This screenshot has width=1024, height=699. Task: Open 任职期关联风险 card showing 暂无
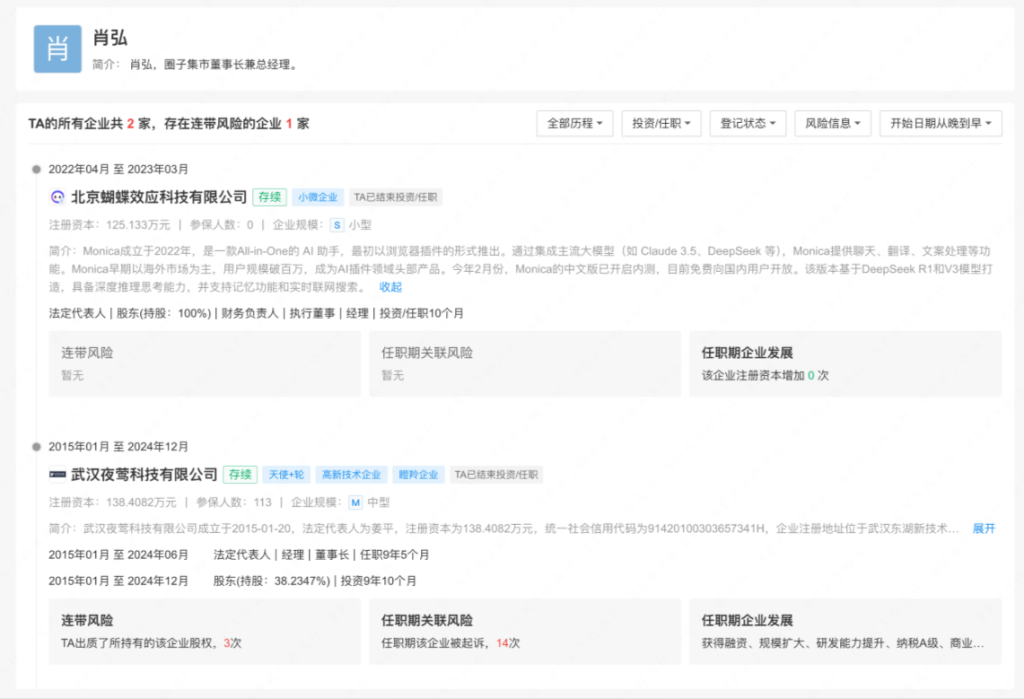[524, 364]
